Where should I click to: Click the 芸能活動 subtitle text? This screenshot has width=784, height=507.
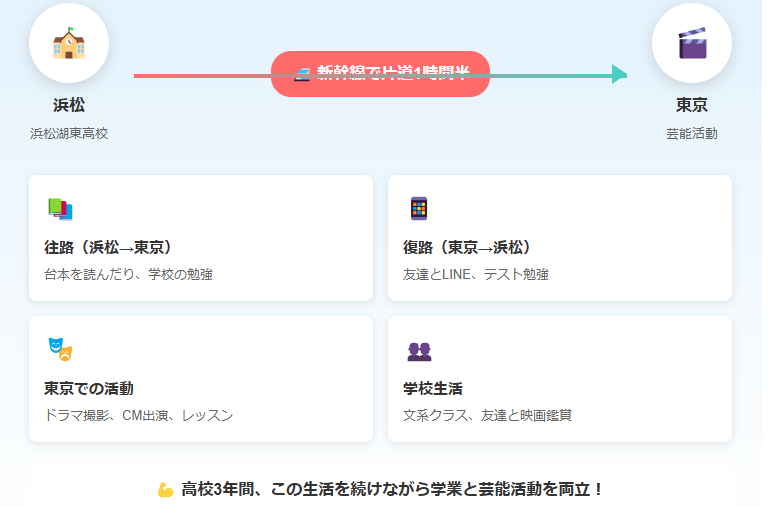coord(691,133)
